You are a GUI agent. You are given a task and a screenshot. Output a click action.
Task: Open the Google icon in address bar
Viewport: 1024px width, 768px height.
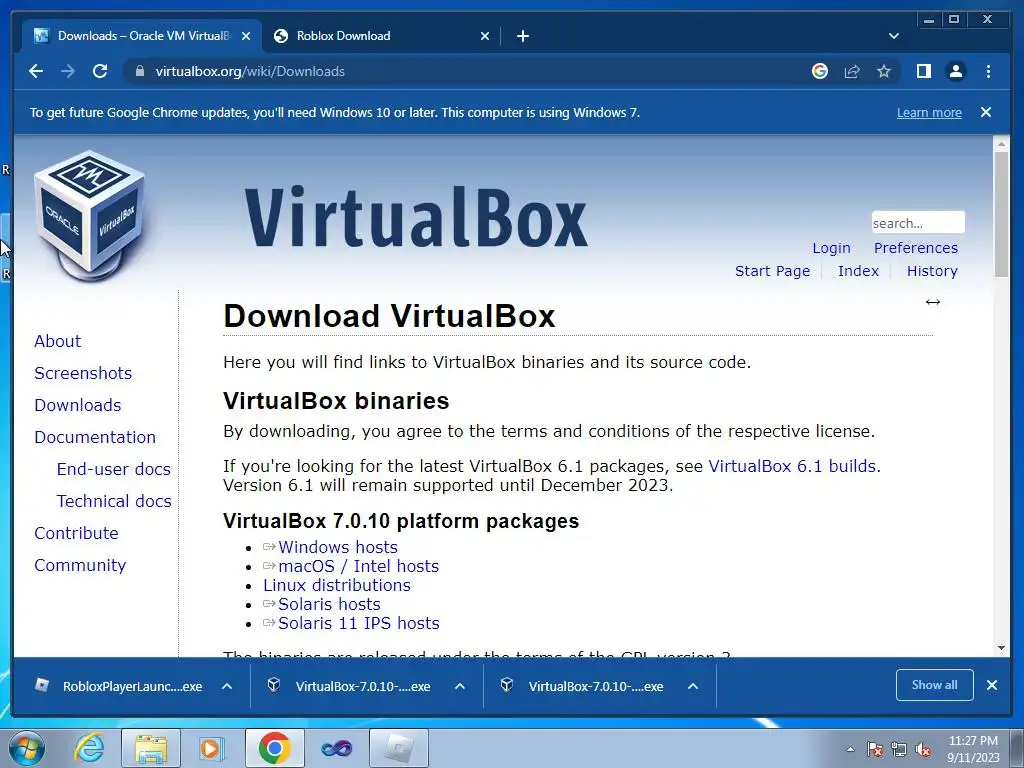[820, 71]
